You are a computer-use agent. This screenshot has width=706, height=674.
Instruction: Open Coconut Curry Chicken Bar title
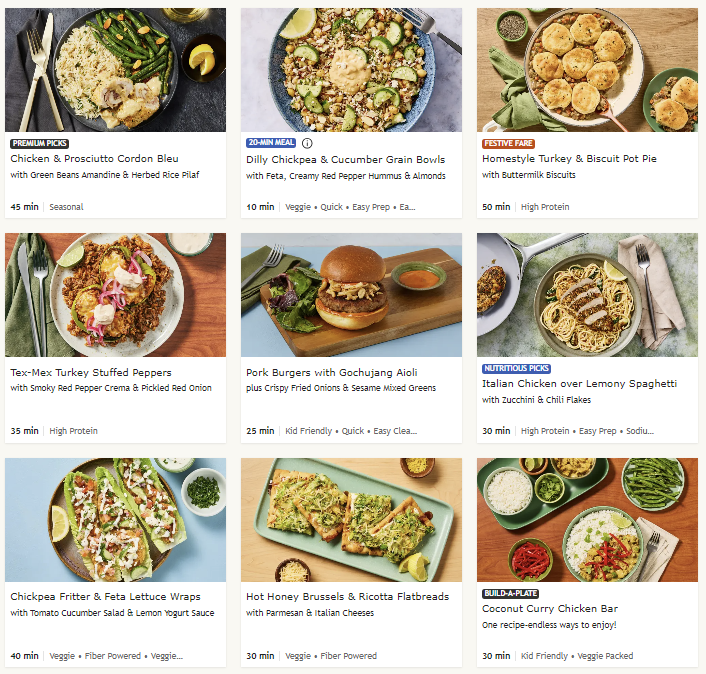pos(550,609)
